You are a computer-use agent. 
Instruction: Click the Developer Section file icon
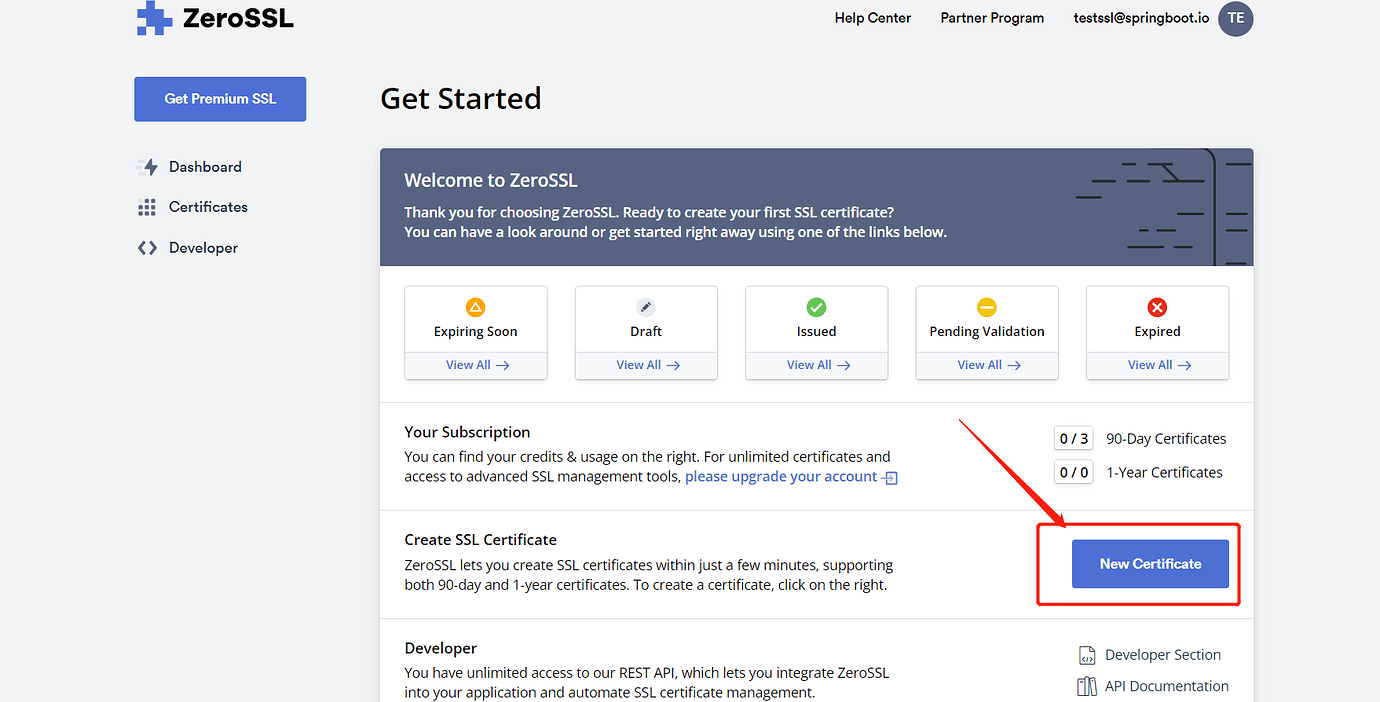pos(1087,655)
